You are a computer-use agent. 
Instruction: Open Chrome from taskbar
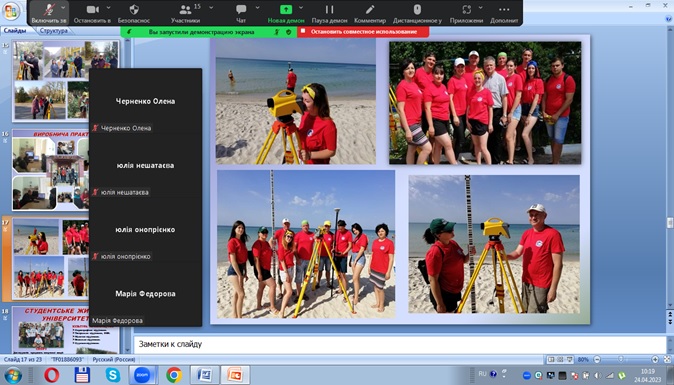click(174, 375)
